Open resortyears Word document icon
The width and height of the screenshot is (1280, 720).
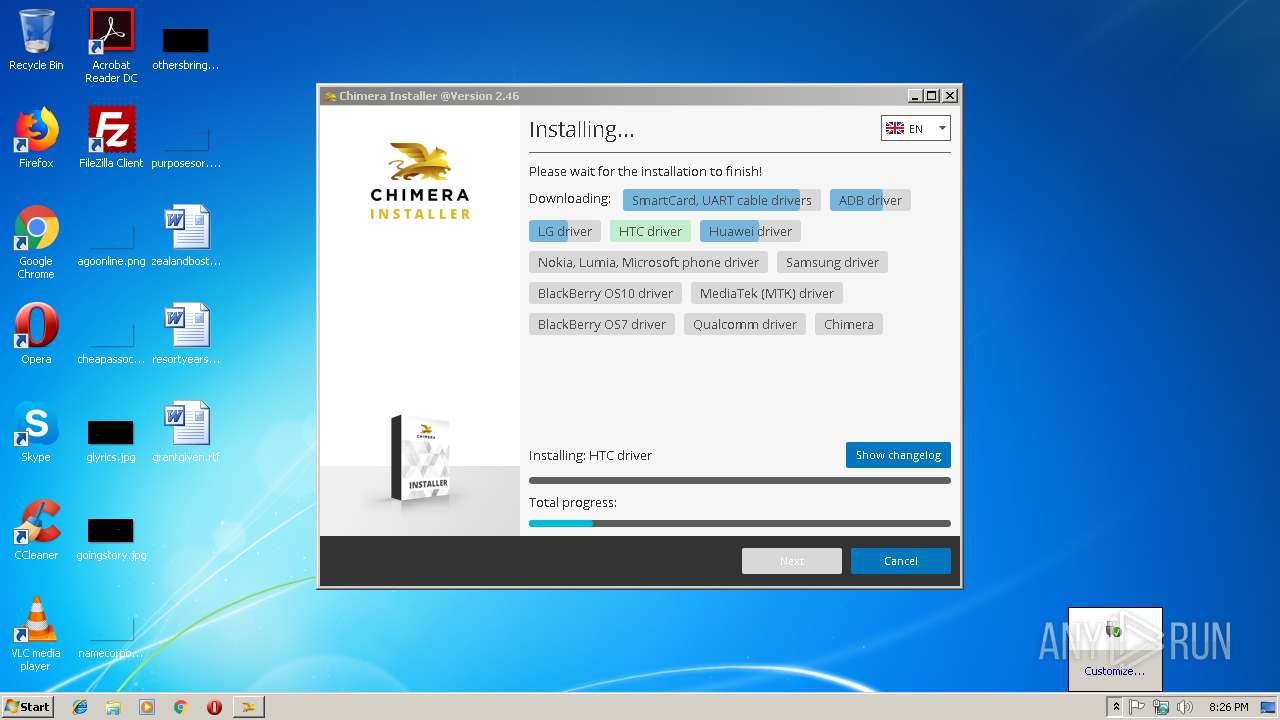pos(186,334)
